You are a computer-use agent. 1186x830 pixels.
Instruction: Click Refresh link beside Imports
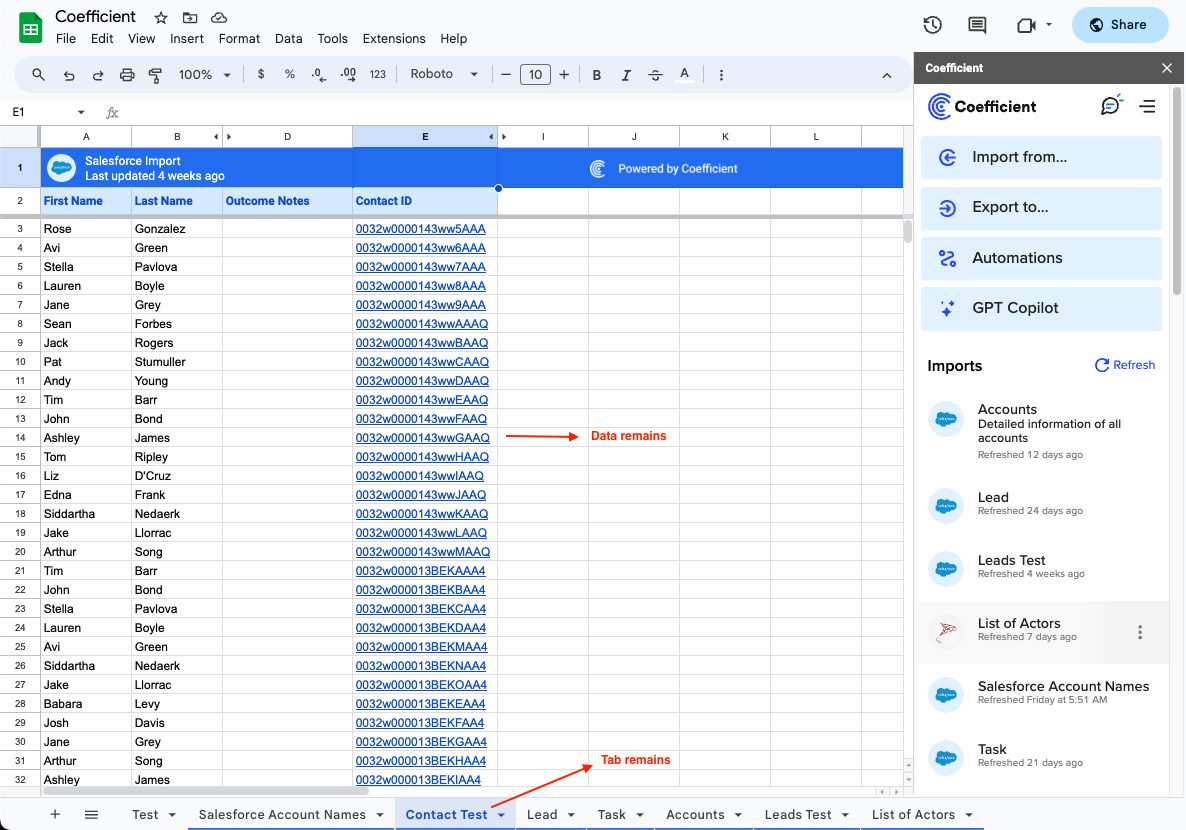point(1125,365)
